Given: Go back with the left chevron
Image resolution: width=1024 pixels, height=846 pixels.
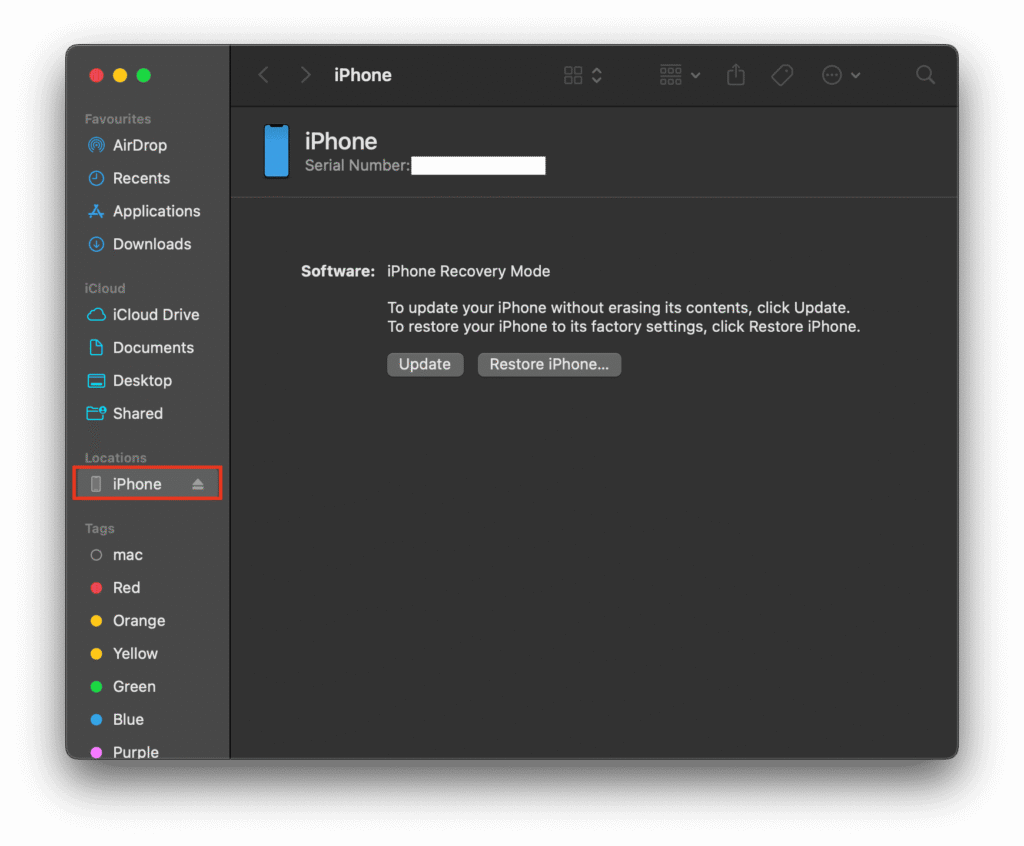Looking at the screenshot, I should click(264, 75).
